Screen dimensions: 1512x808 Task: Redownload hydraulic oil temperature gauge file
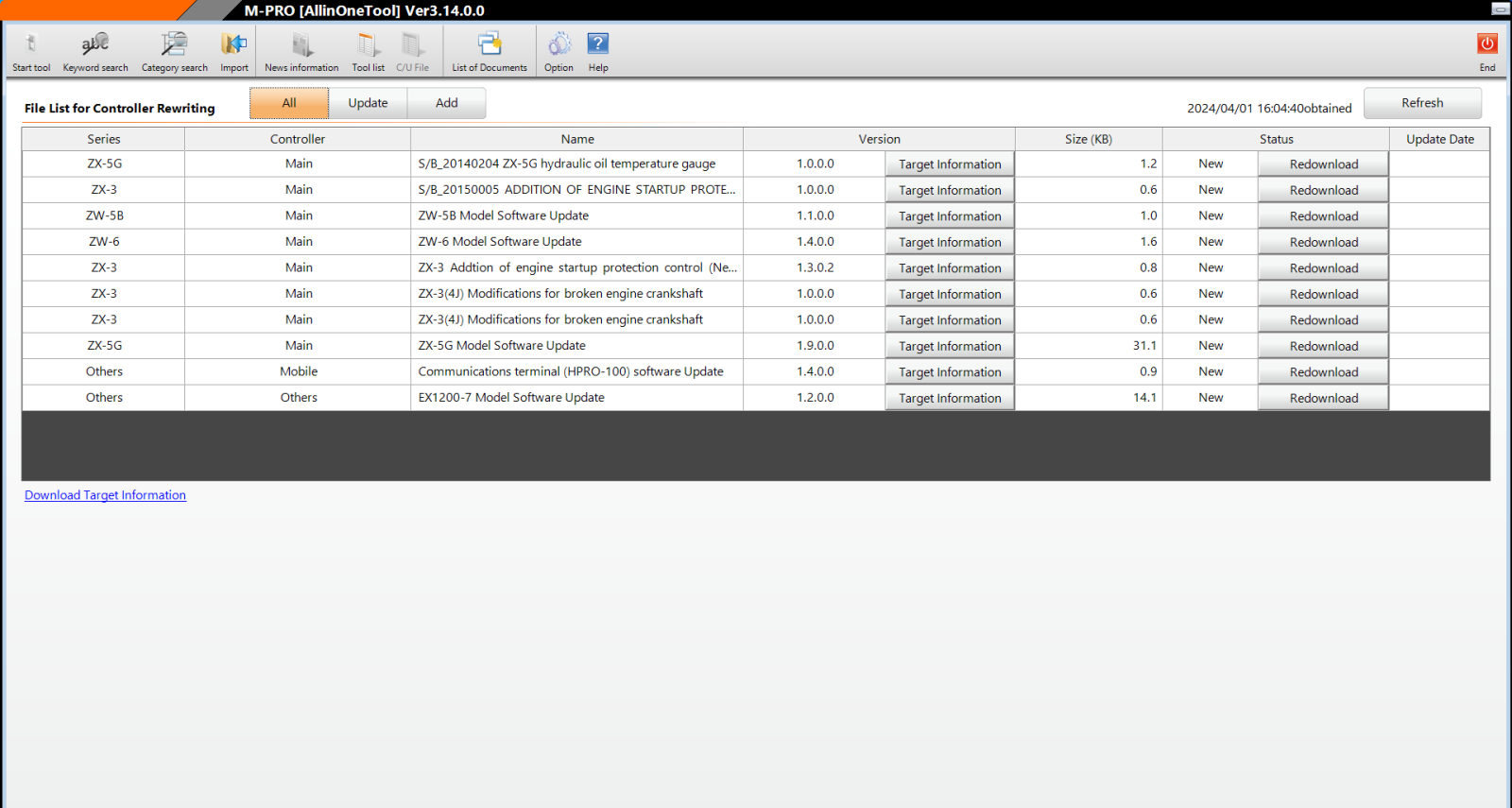(x=1323, y=164)
